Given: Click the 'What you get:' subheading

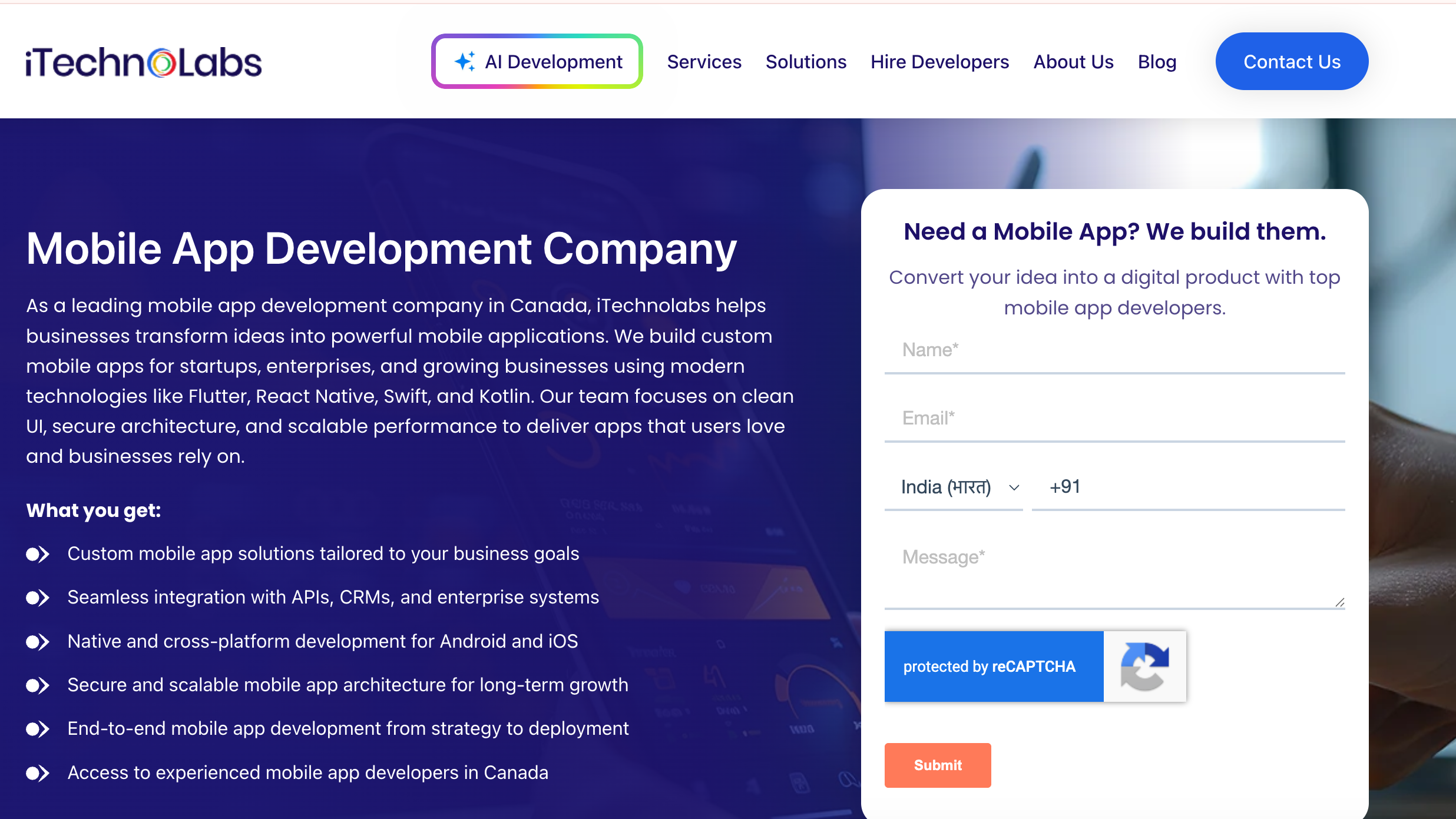Looking at the screenshot, I should (93, 510).
